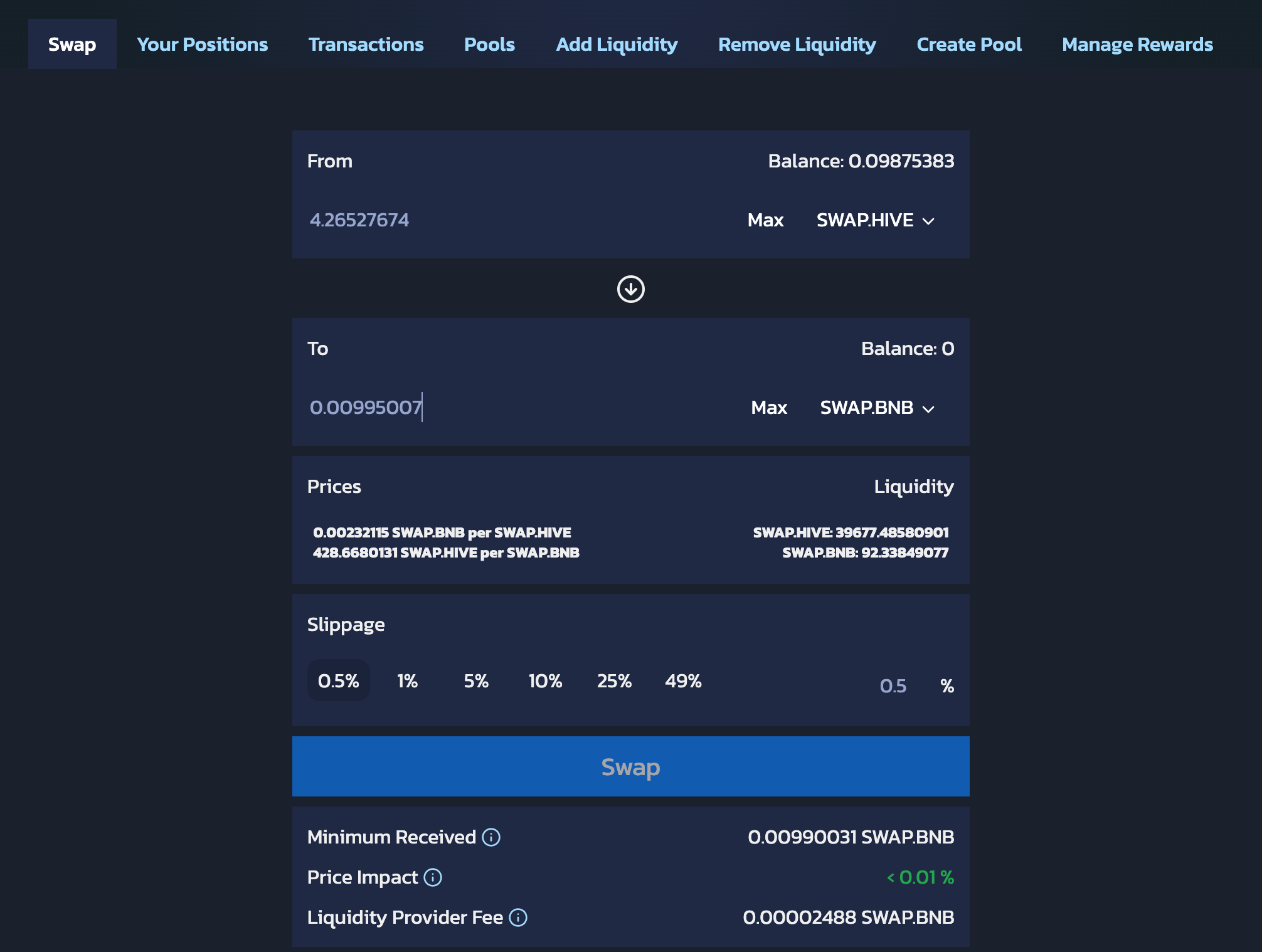
Task: Select 0.5% slippage option
Action: [338, 680]
